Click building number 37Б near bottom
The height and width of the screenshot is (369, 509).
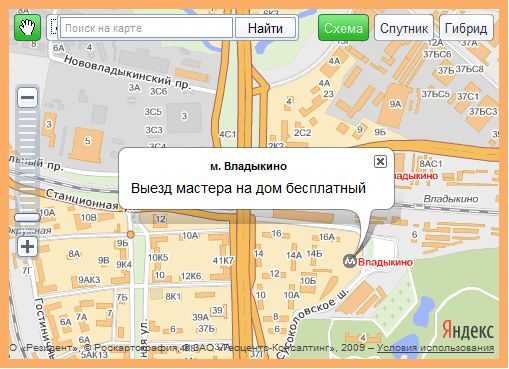(207, 329)
